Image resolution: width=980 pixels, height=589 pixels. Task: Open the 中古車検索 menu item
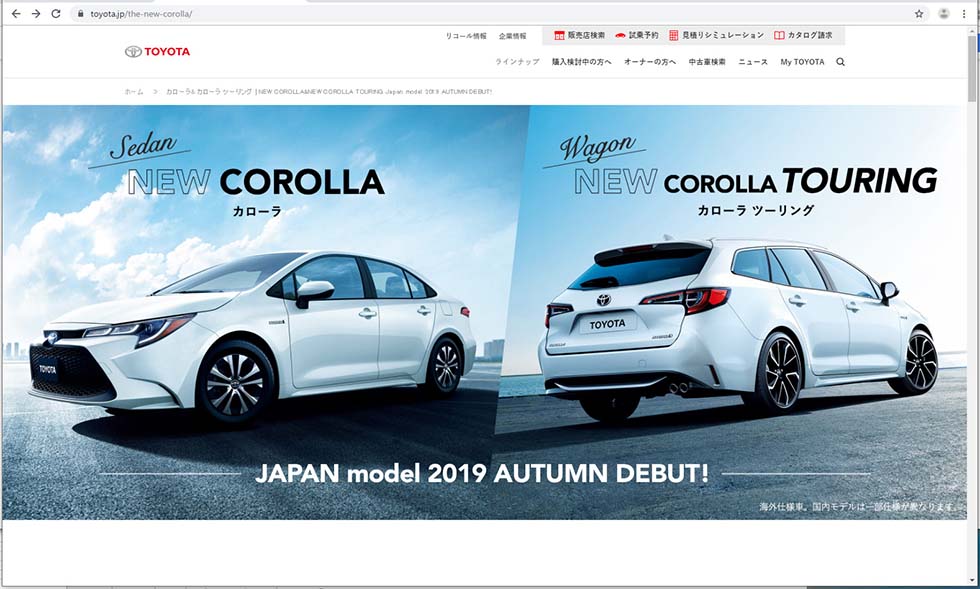coord(707,62)
